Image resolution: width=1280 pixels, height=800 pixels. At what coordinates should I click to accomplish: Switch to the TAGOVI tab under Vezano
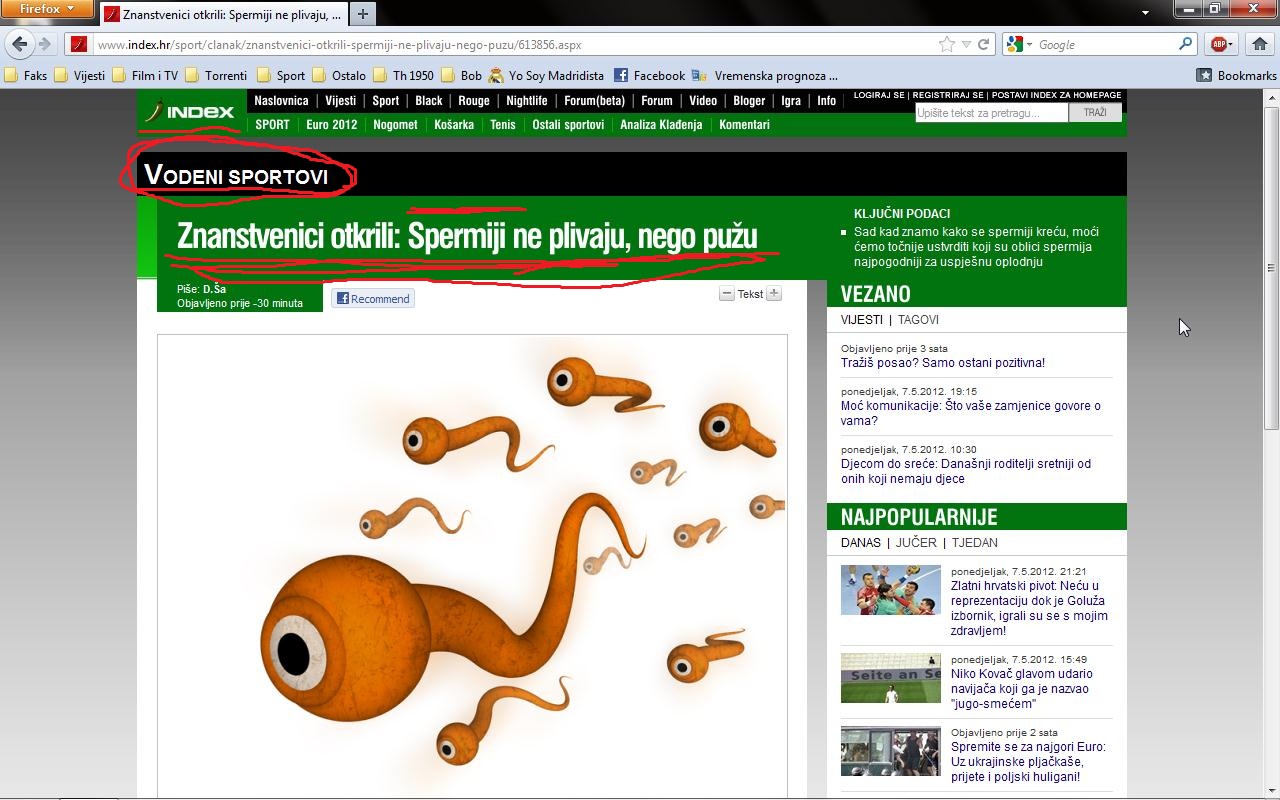click(x=918, y=320)
